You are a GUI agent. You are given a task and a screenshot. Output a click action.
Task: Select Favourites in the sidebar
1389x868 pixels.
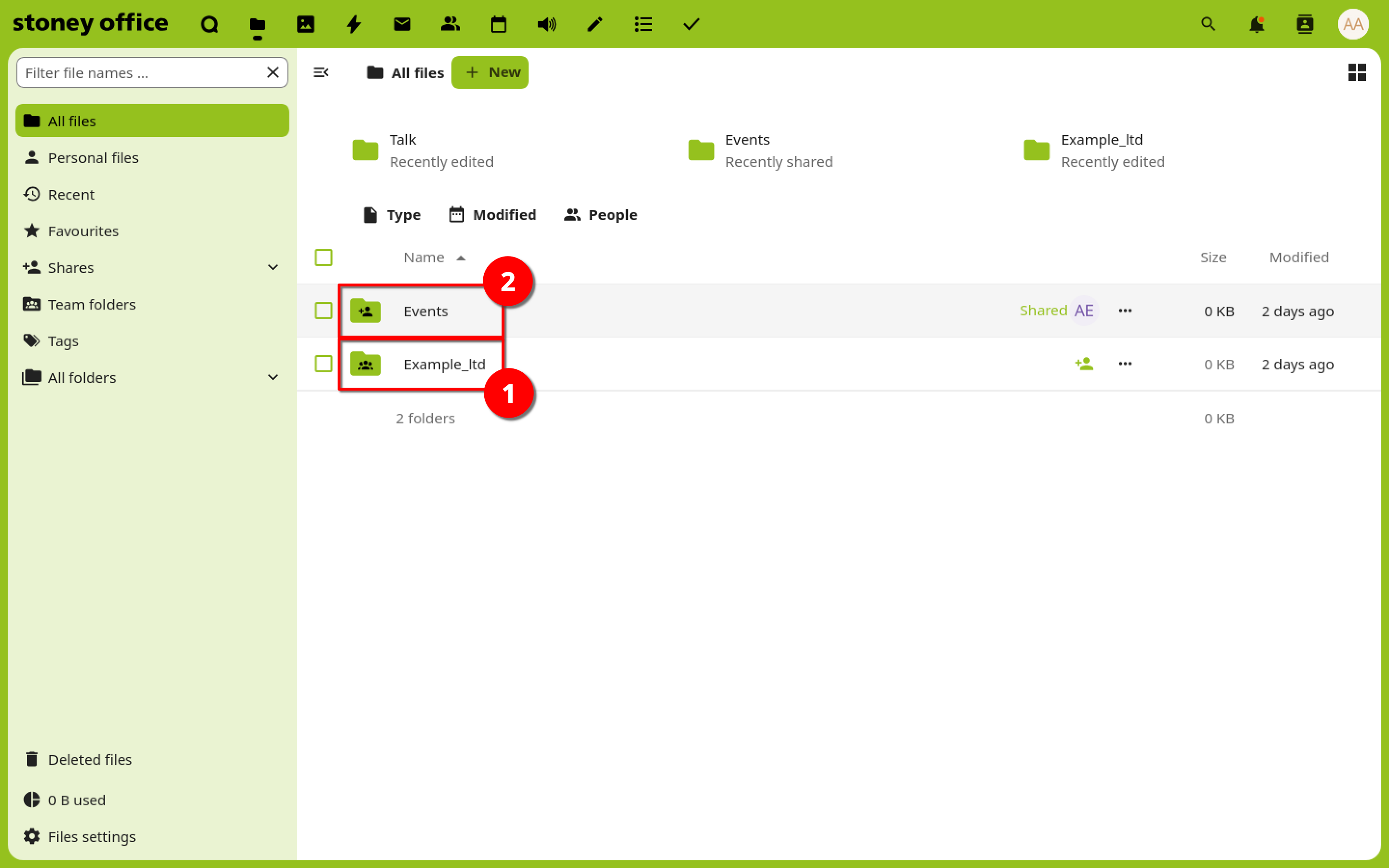coord(83,231)
